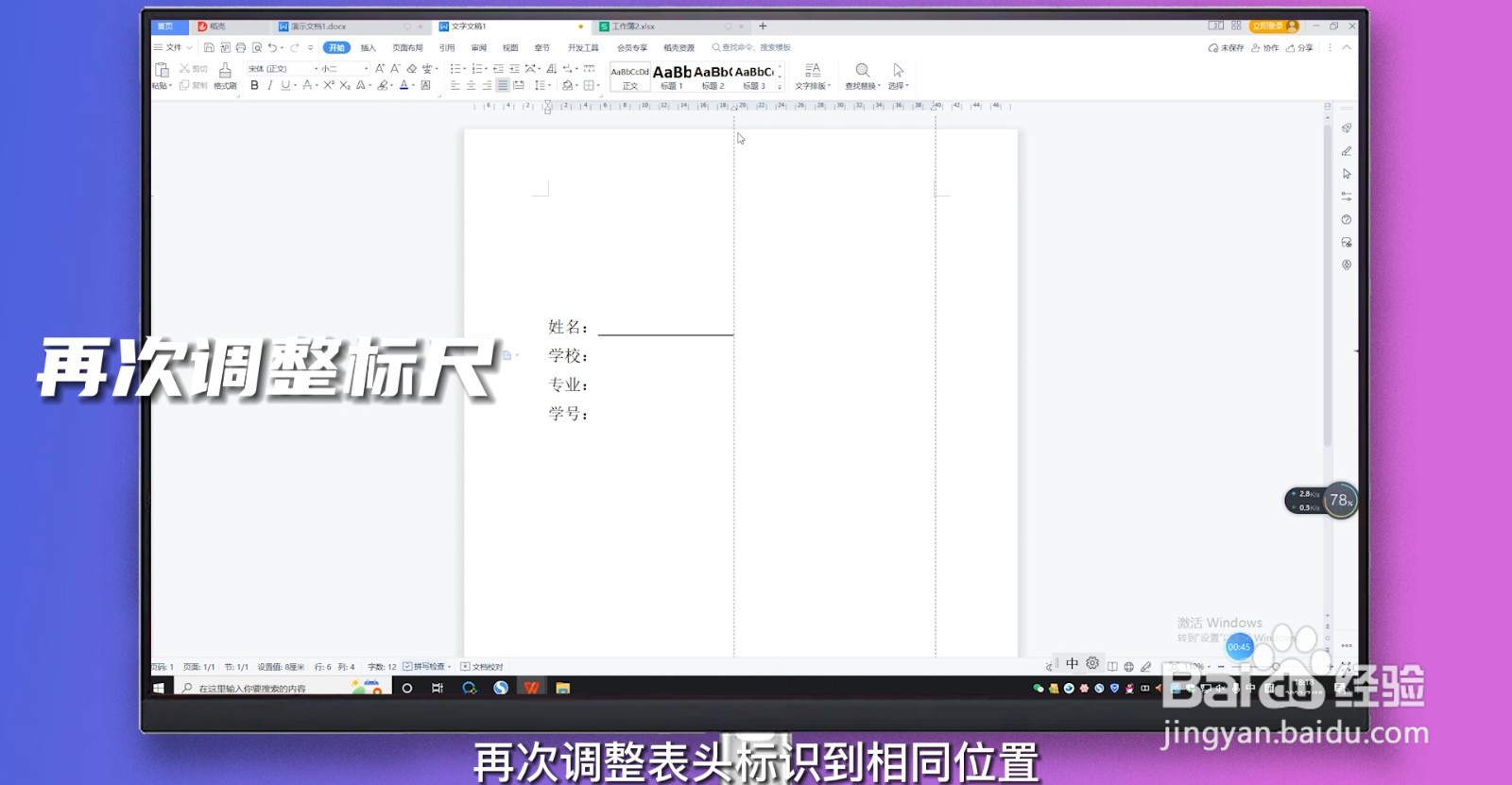Open help icon in right sidebar
Image resolution: width=1512 pixels, height=785 pixels.
1347,219
